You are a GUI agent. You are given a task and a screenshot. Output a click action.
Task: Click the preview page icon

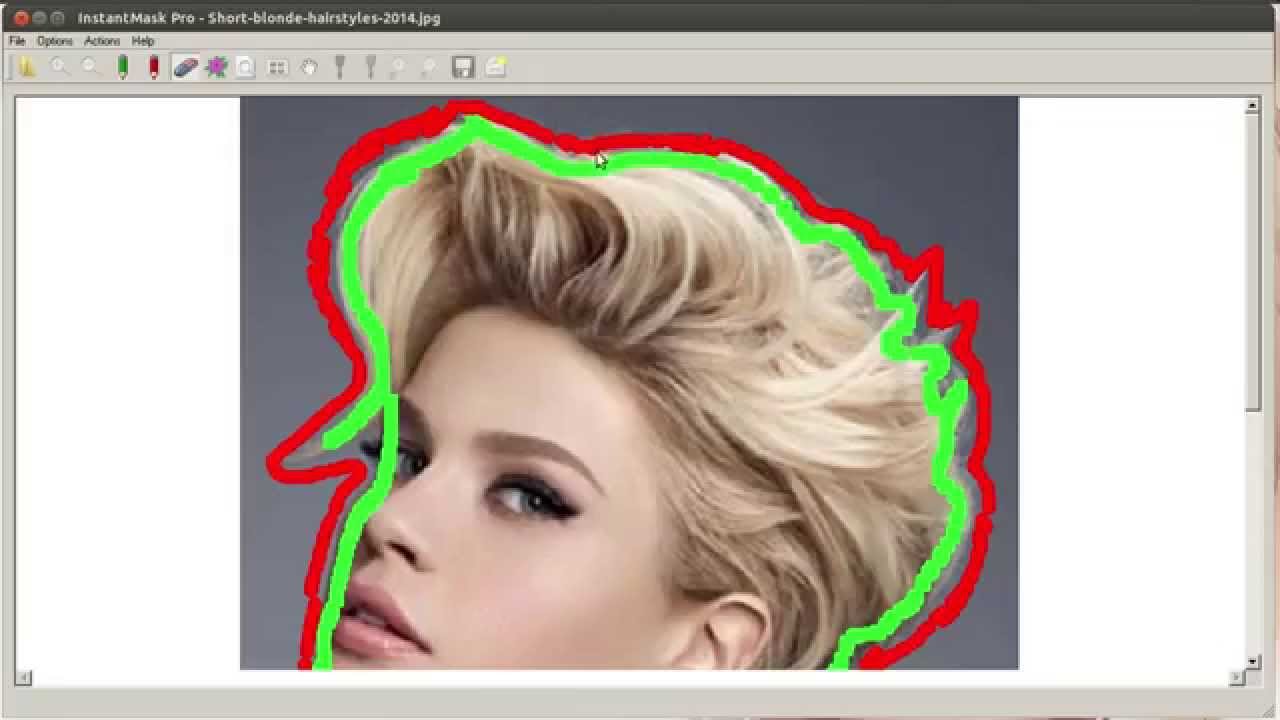[x=246, y=67]
